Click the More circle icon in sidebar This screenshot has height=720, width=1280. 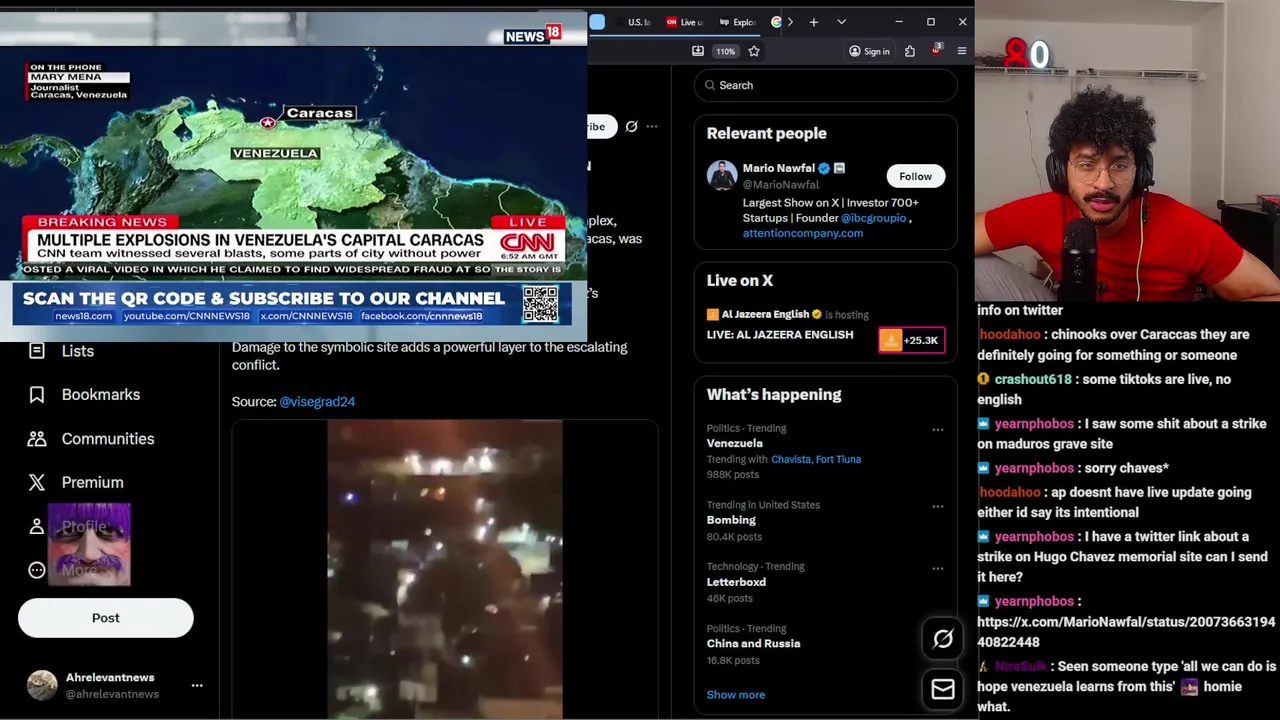tap(37, 570)
